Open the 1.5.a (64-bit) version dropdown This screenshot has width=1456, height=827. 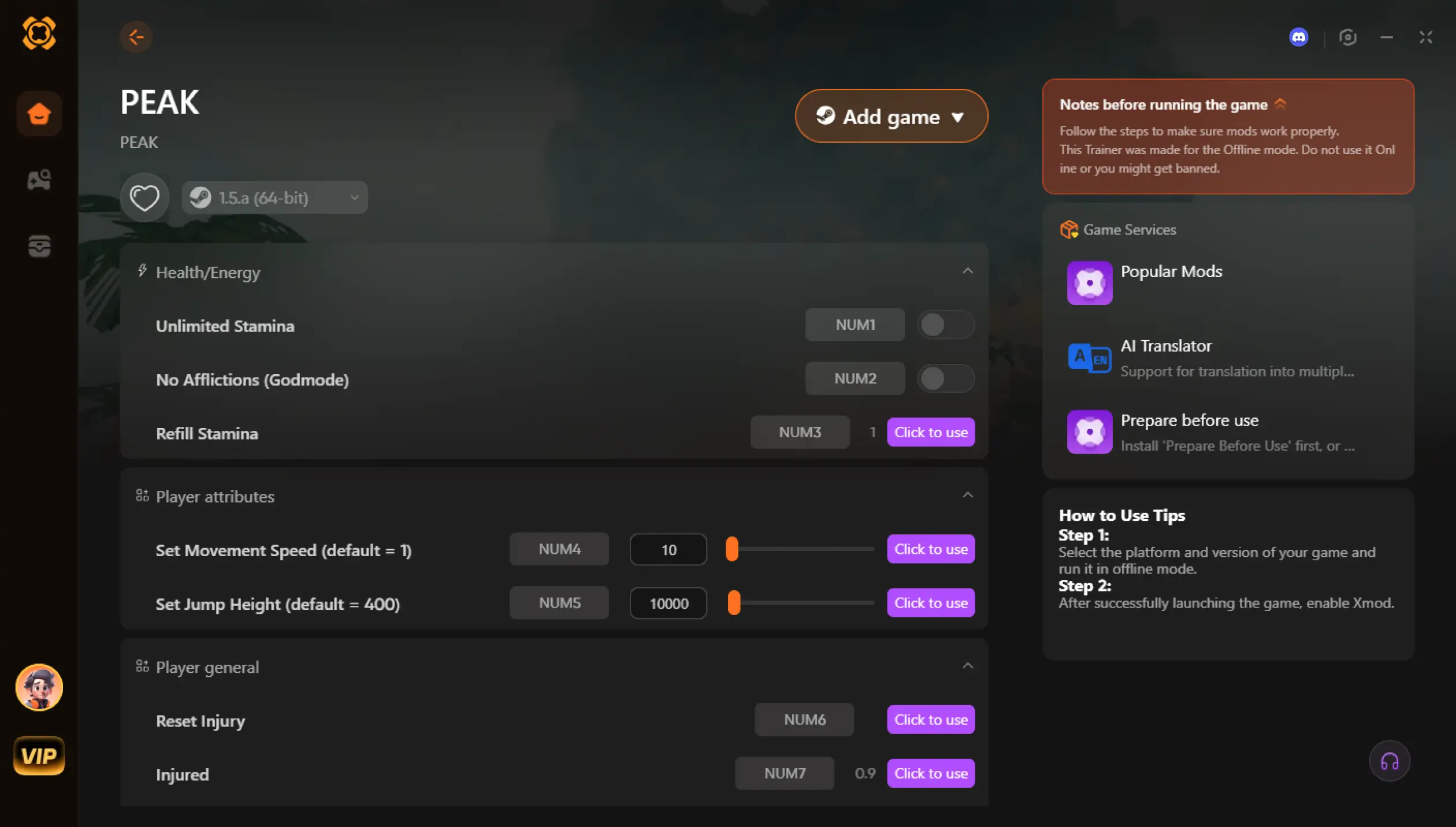tap(275, 198)
